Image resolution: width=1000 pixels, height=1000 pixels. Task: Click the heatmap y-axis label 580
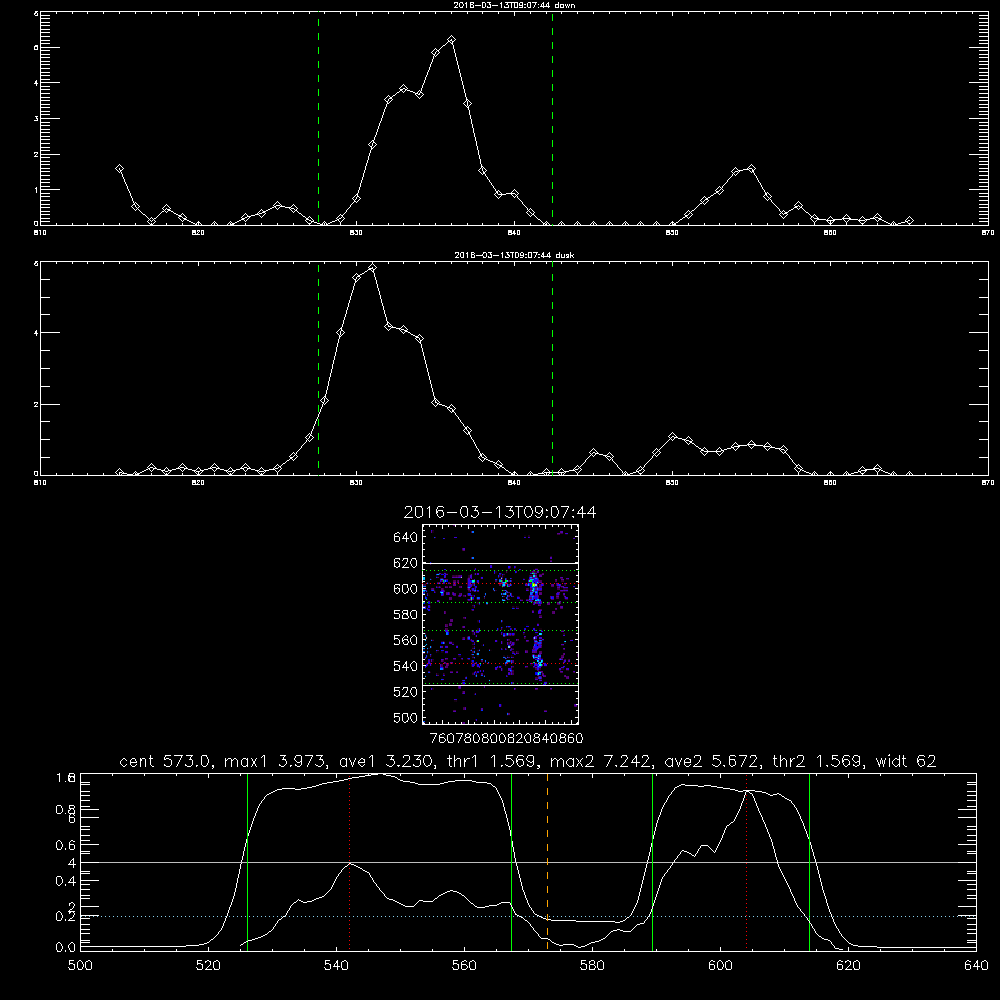tap(405, 615)
